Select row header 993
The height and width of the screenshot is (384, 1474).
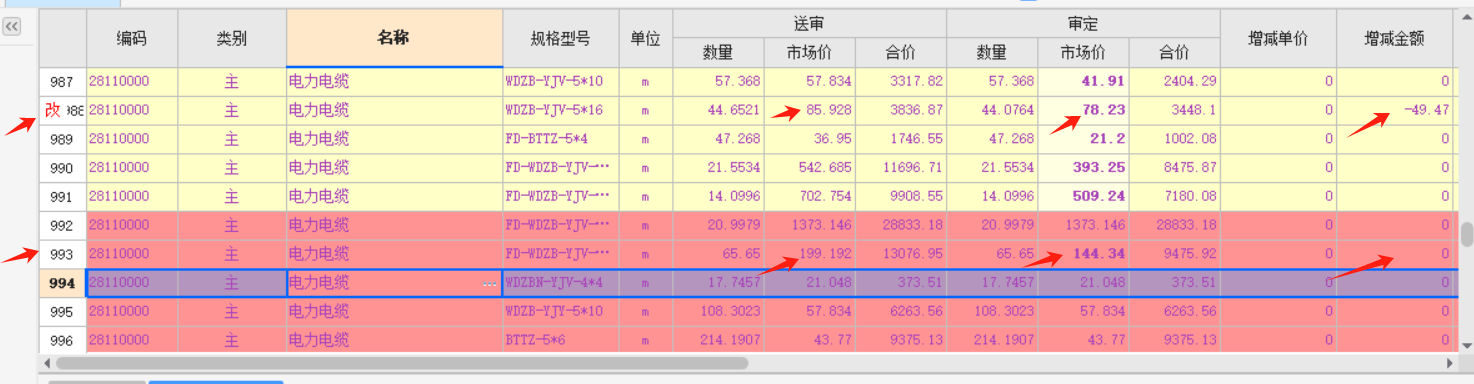[62, 254]
